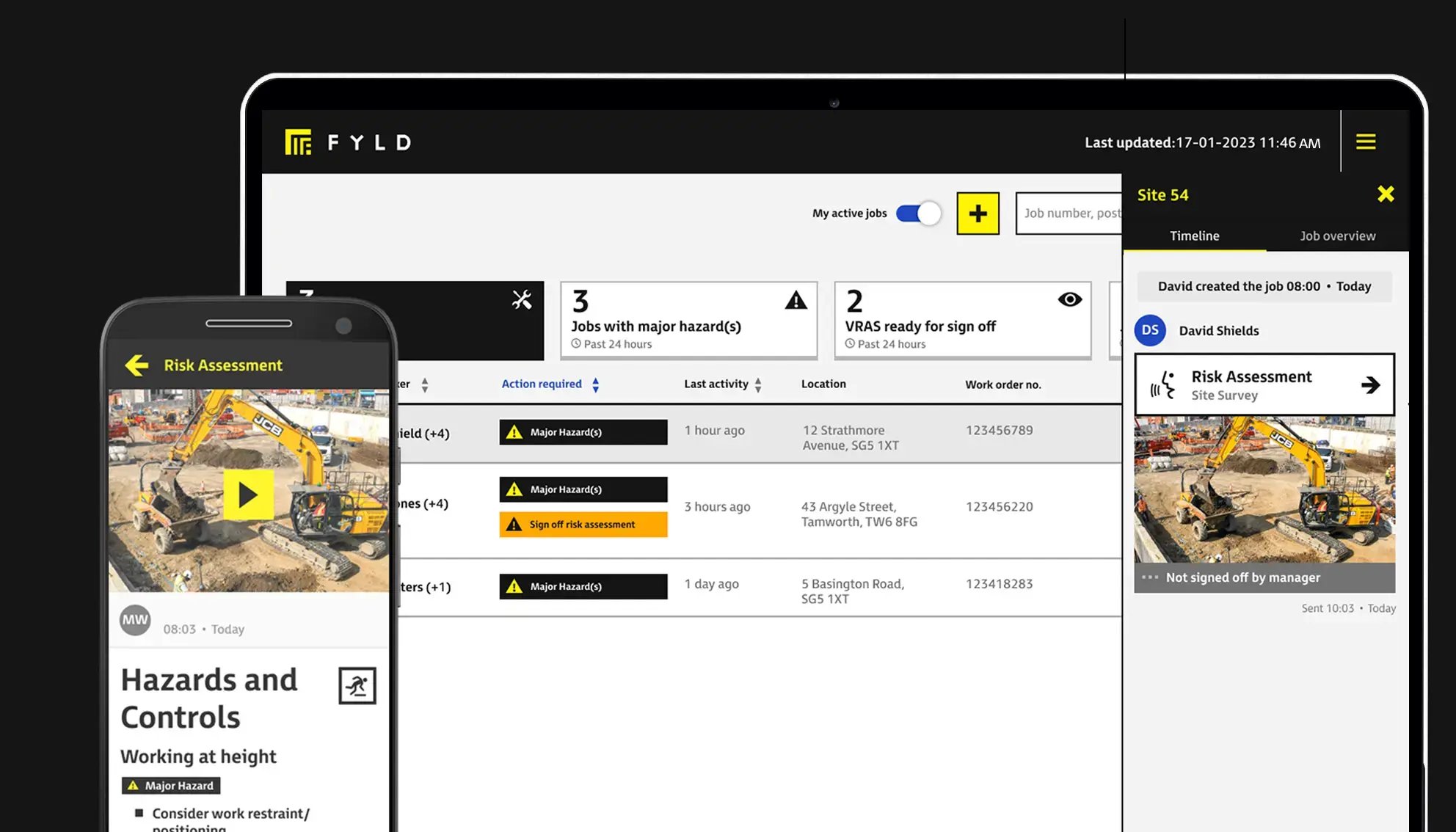Viewport: 1456px width, 832px height.
Task: Close the Site 54 panel
Action: [1385, 194]
